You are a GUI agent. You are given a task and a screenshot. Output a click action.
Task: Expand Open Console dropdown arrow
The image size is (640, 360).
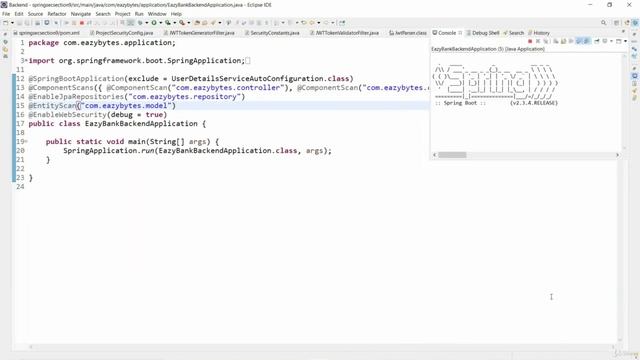[625, 41]
